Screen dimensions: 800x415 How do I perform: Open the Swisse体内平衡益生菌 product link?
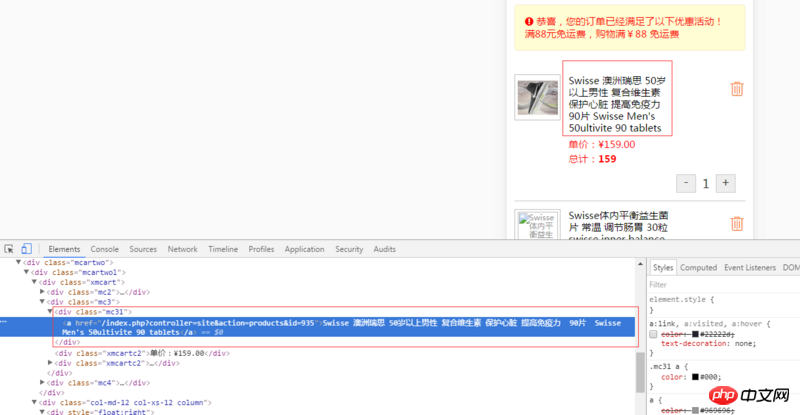[618, 227]
